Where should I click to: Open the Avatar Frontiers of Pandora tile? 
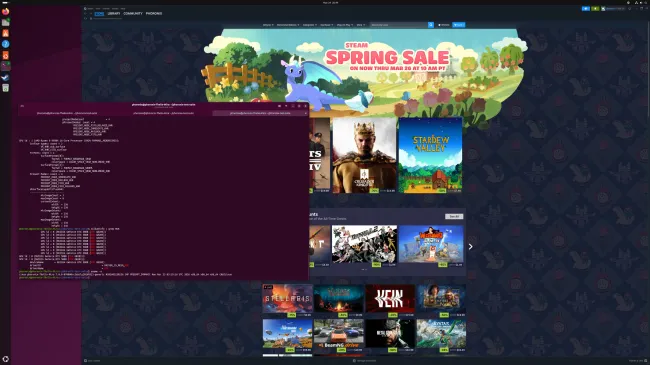coord(441,336)
